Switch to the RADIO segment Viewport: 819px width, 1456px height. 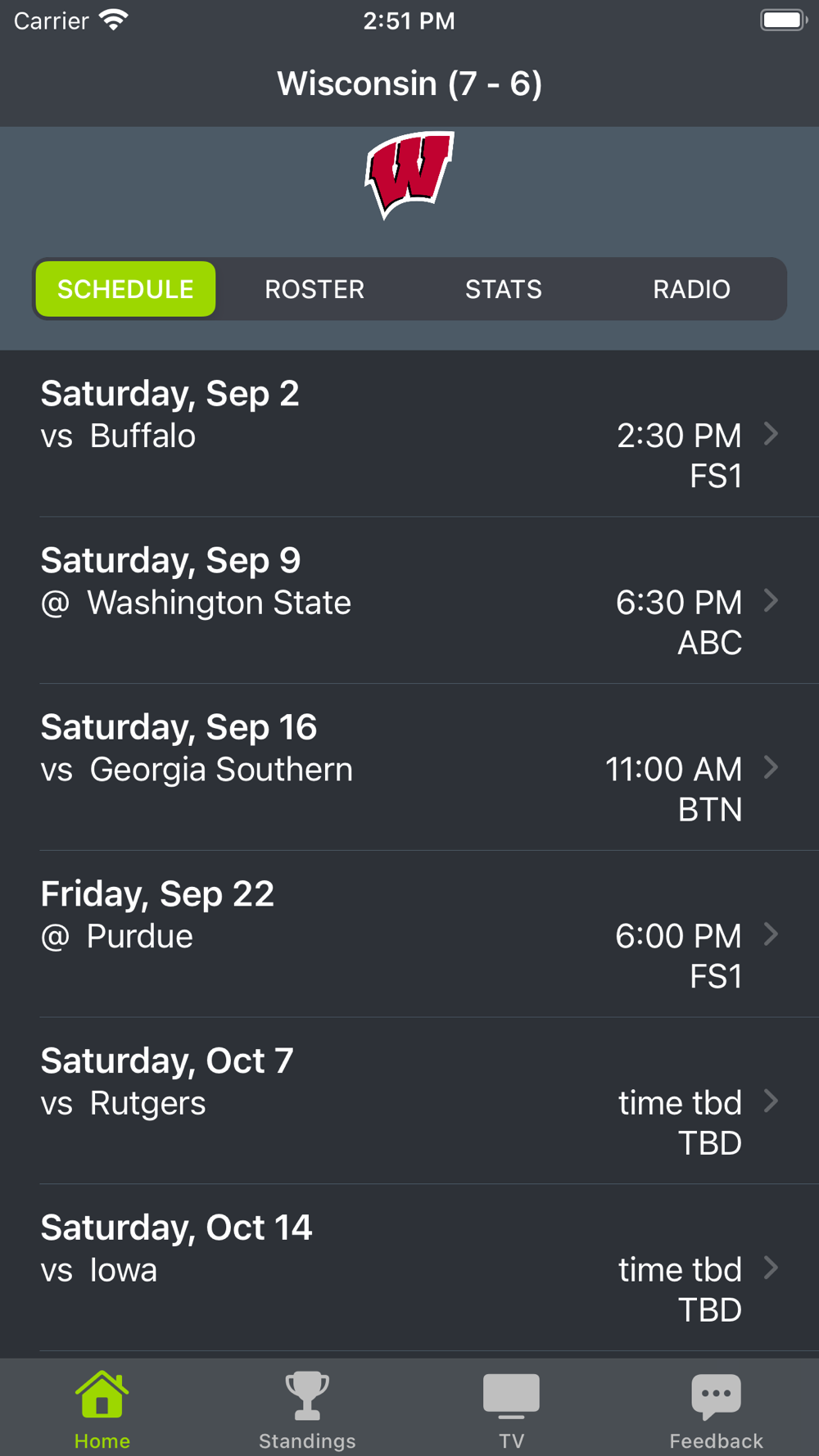691,289
